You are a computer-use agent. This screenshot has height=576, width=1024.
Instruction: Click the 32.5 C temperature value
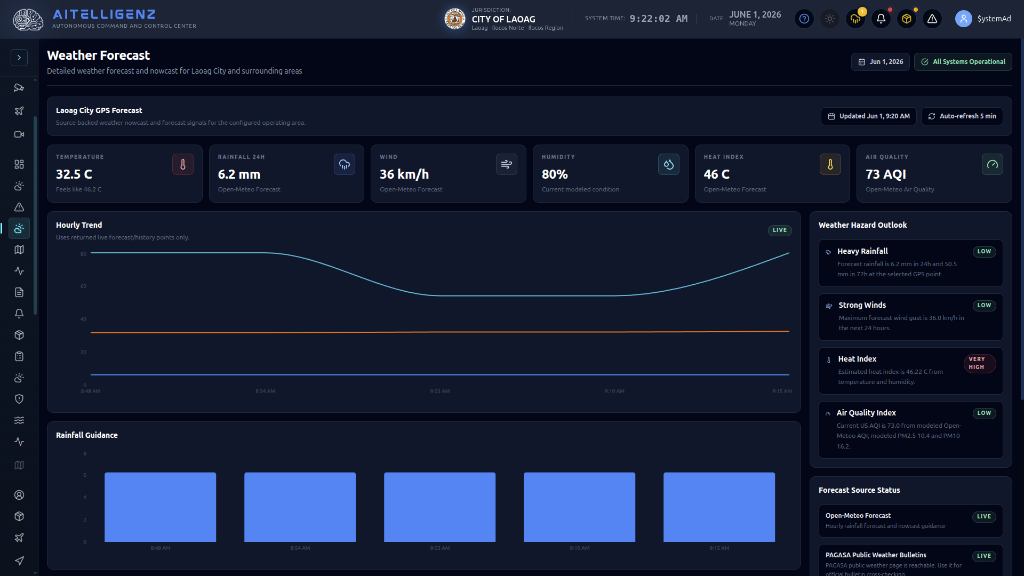(74, 174)
